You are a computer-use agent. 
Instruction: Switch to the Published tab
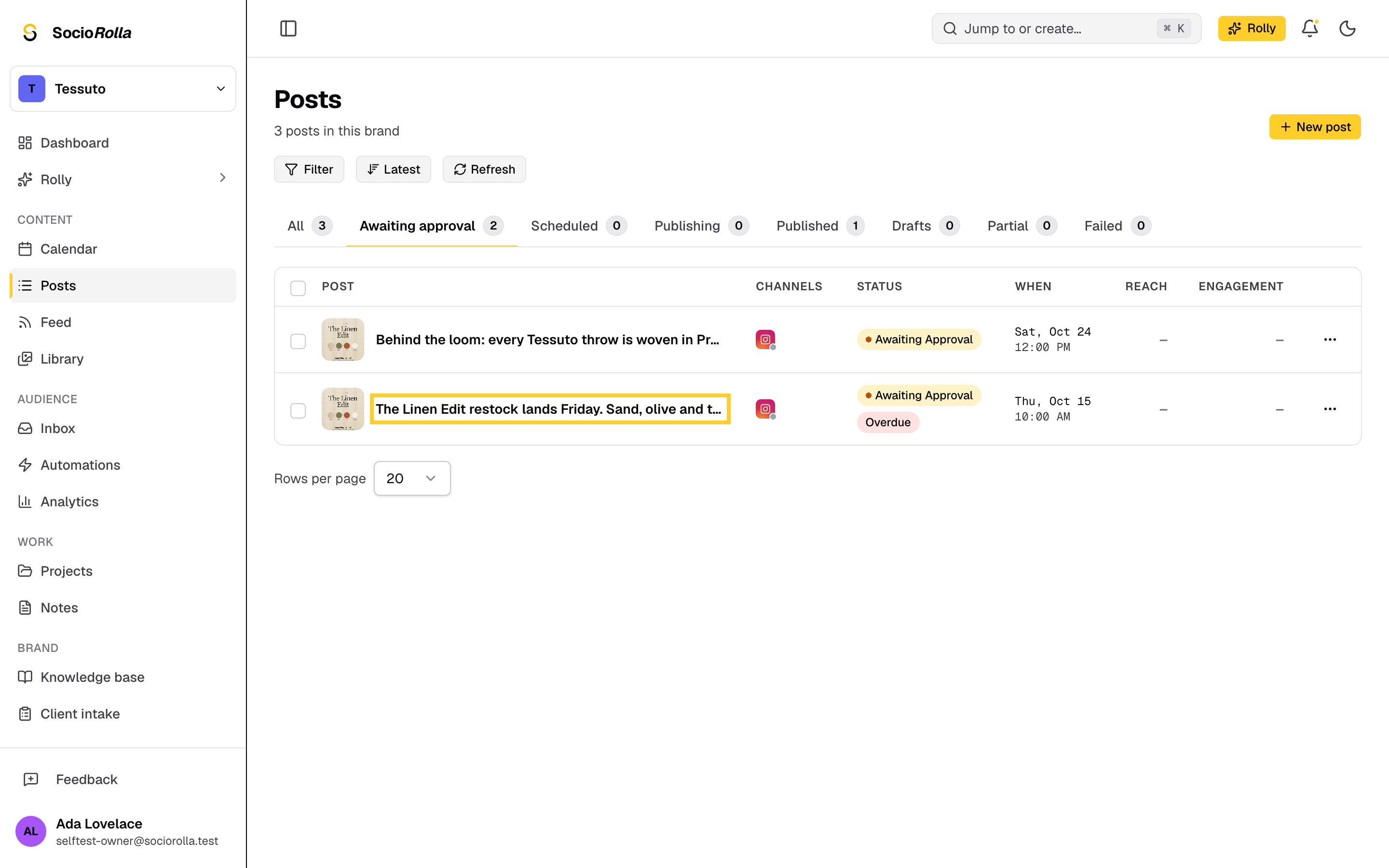(x=820, y=226)
